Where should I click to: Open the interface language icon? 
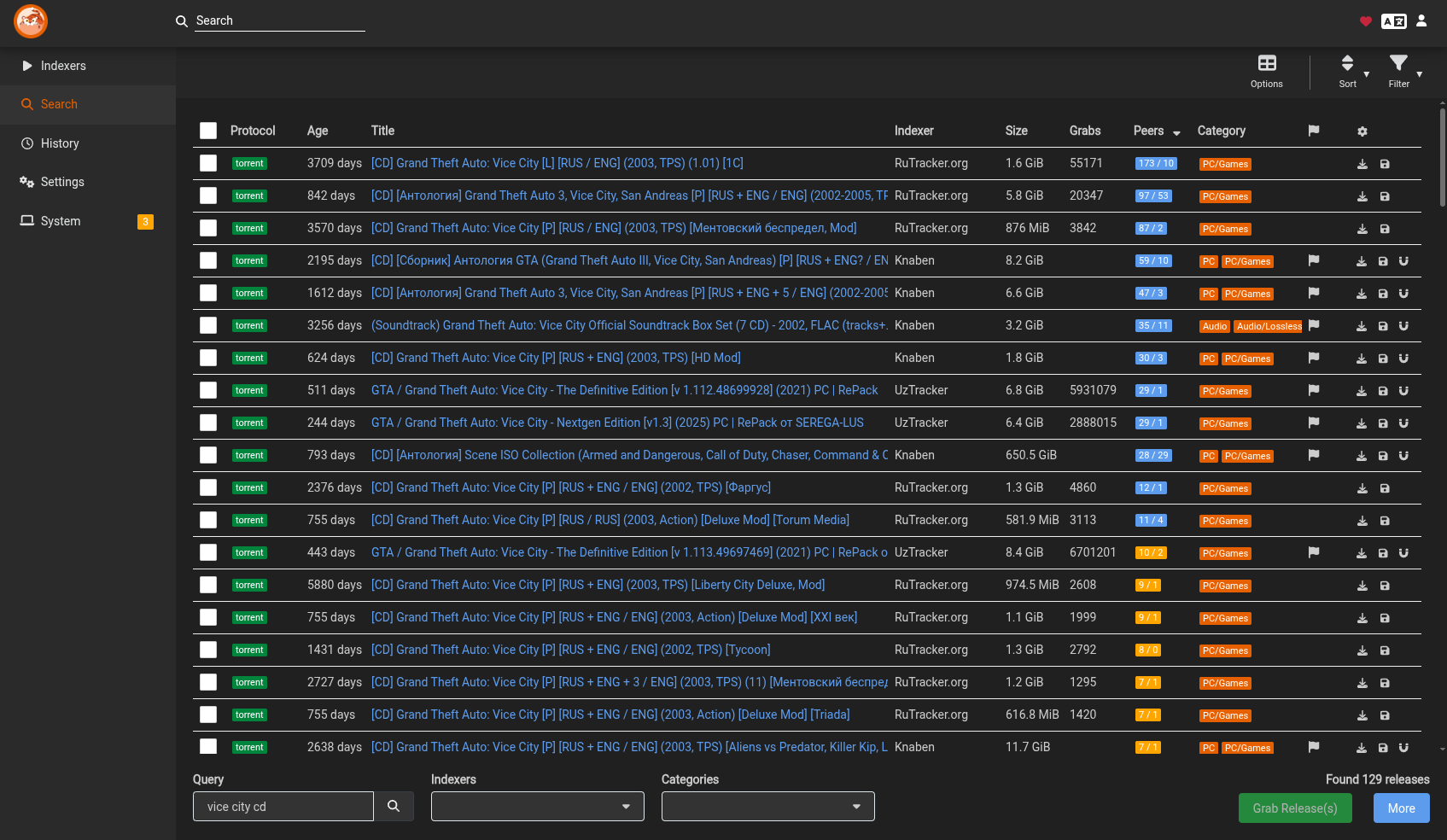(1394, 21)
